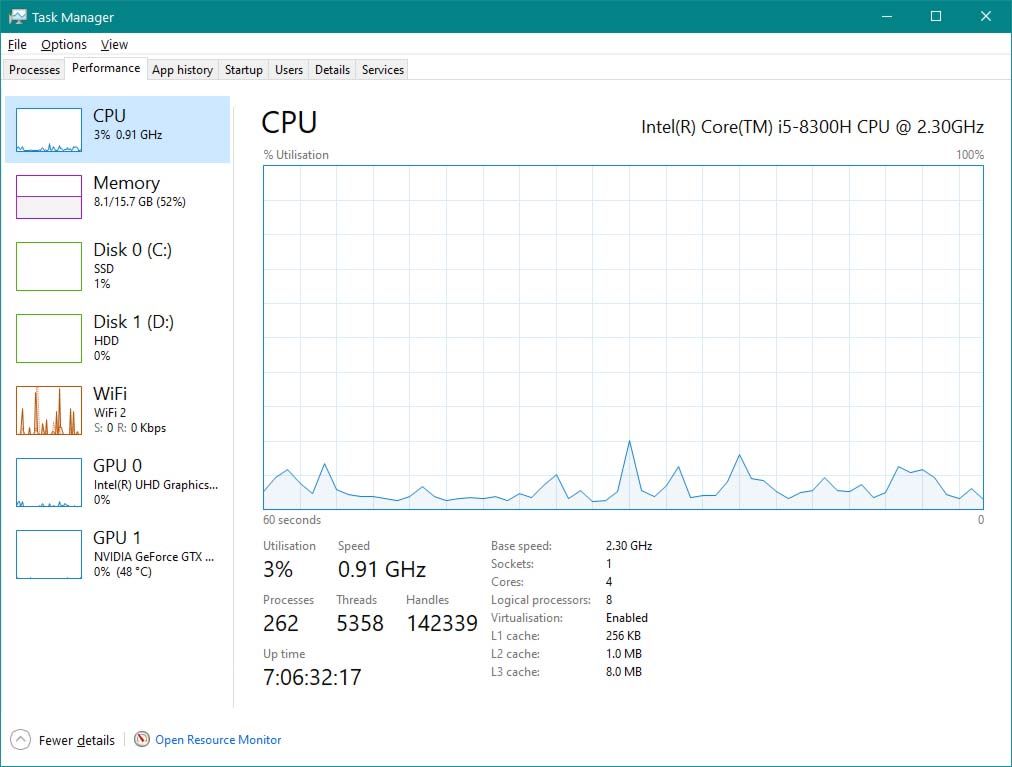This screenshot has width=1012, height=767.
Task: Select the WiFi 2 network graph
Action: tap(118, 410)
